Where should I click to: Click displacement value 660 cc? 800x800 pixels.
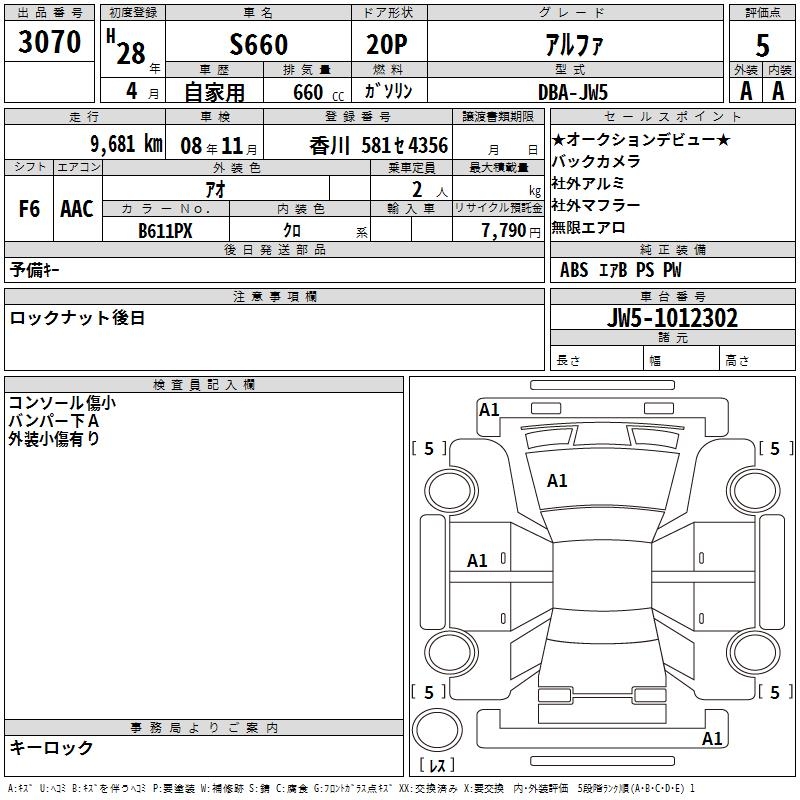pyautogui.click(x=318, y=92)
